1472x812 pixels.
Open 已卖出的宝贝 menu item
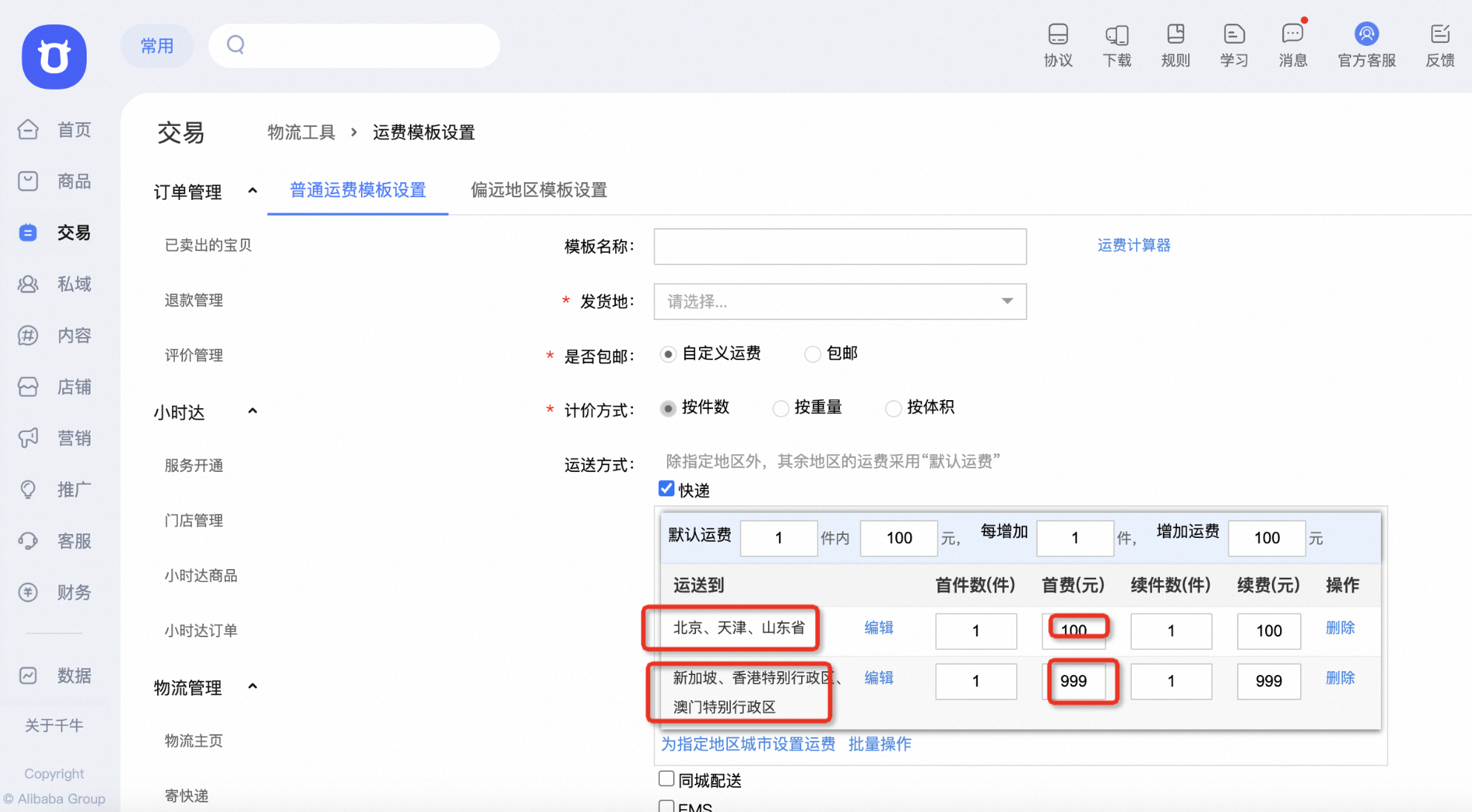tap(208, 245)
